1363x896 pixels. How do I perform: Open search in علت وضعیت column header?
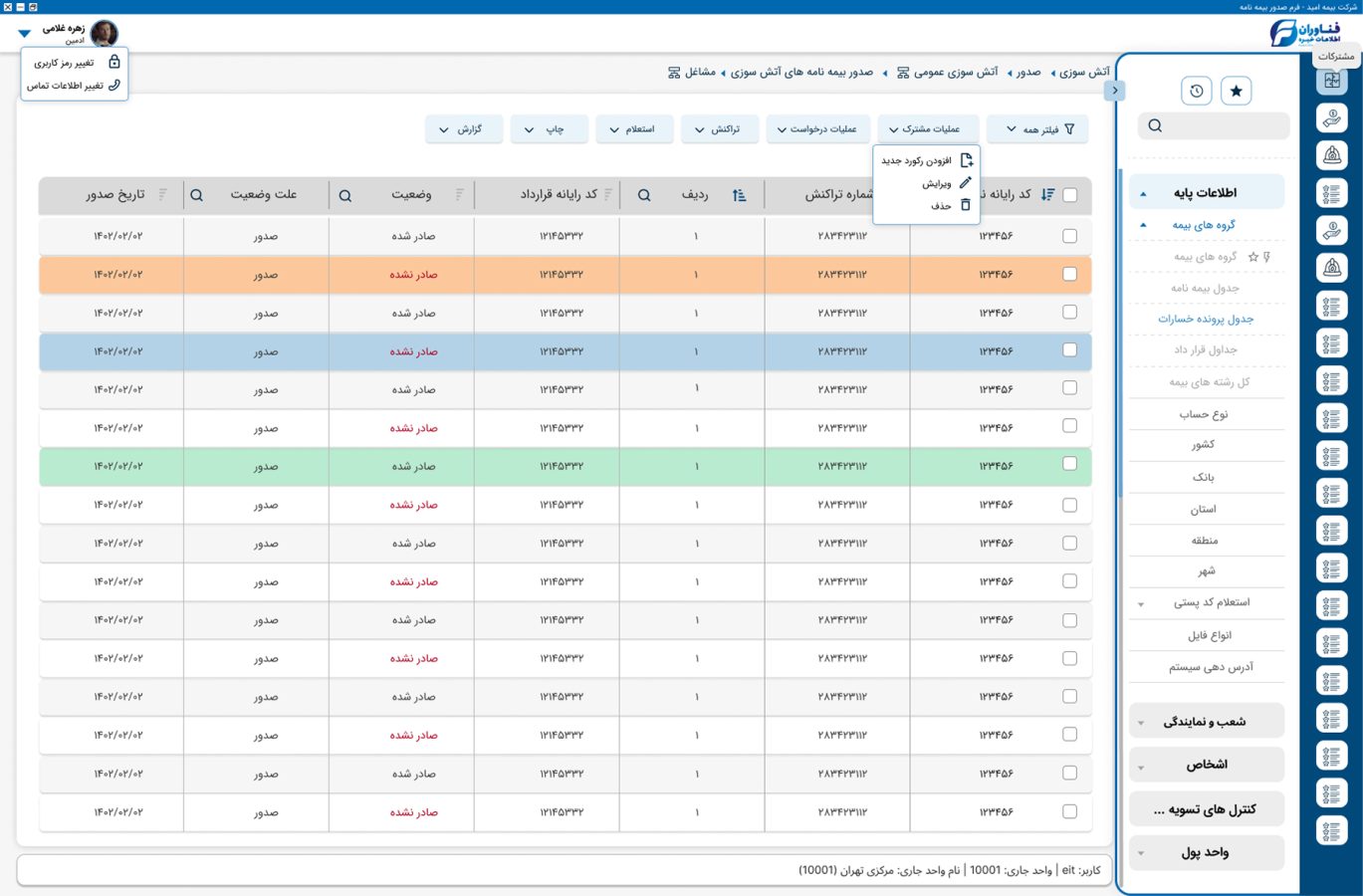click(x=196, y=195)
